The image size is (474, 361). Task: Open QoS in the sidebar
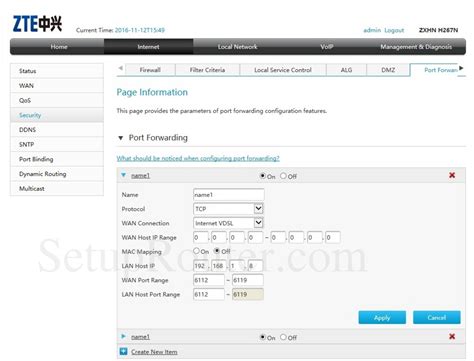coord(57,100)
